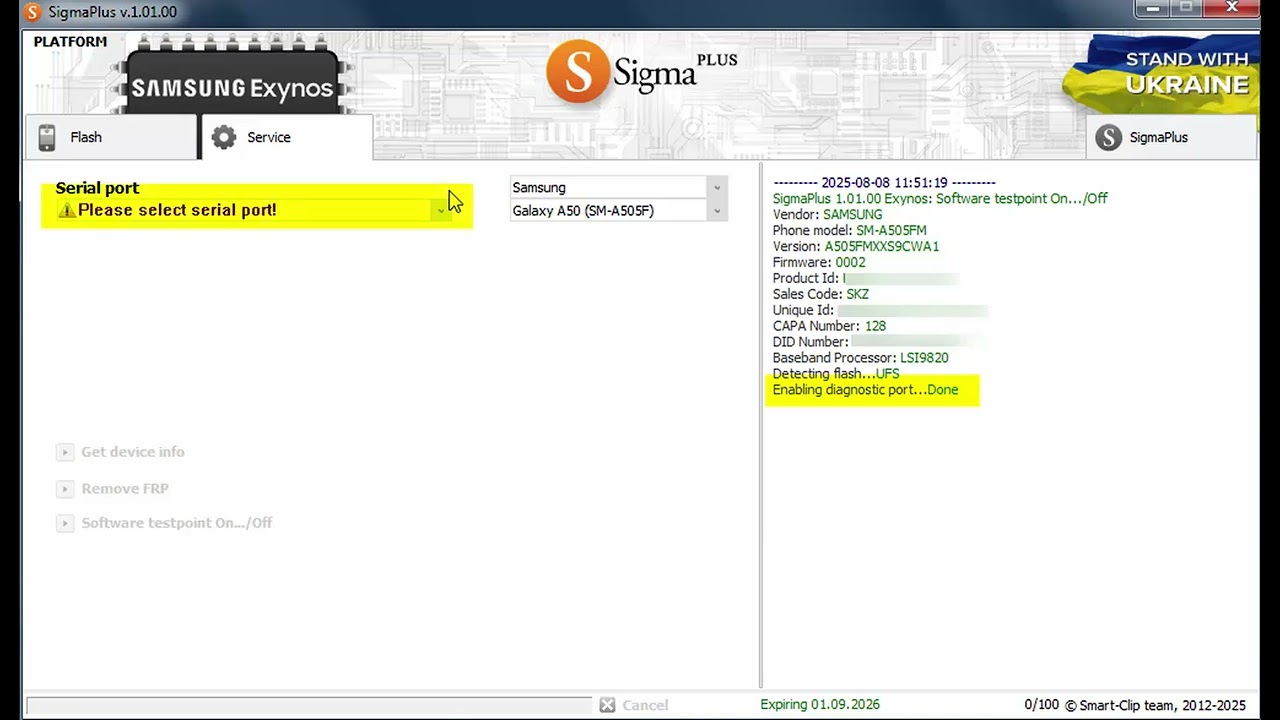This screenshot has height=720, width=1280.
Task: Click the Stand With Ukraine banner
Action: [1161, 74]
